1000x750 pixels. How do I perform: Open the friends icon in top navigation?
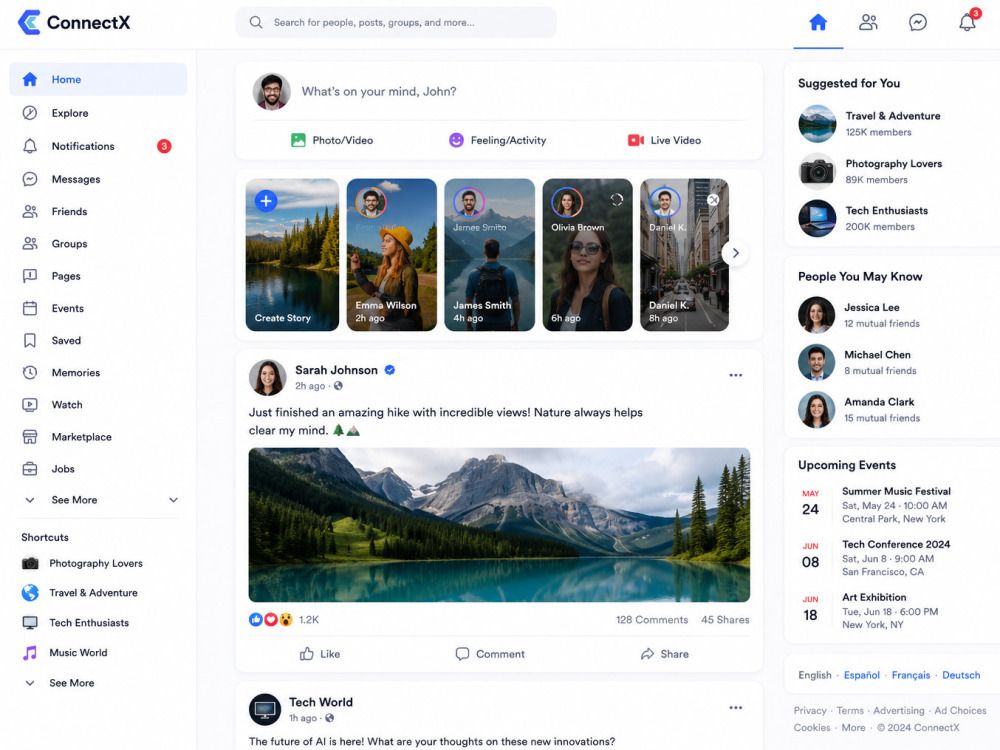point(868,22)
